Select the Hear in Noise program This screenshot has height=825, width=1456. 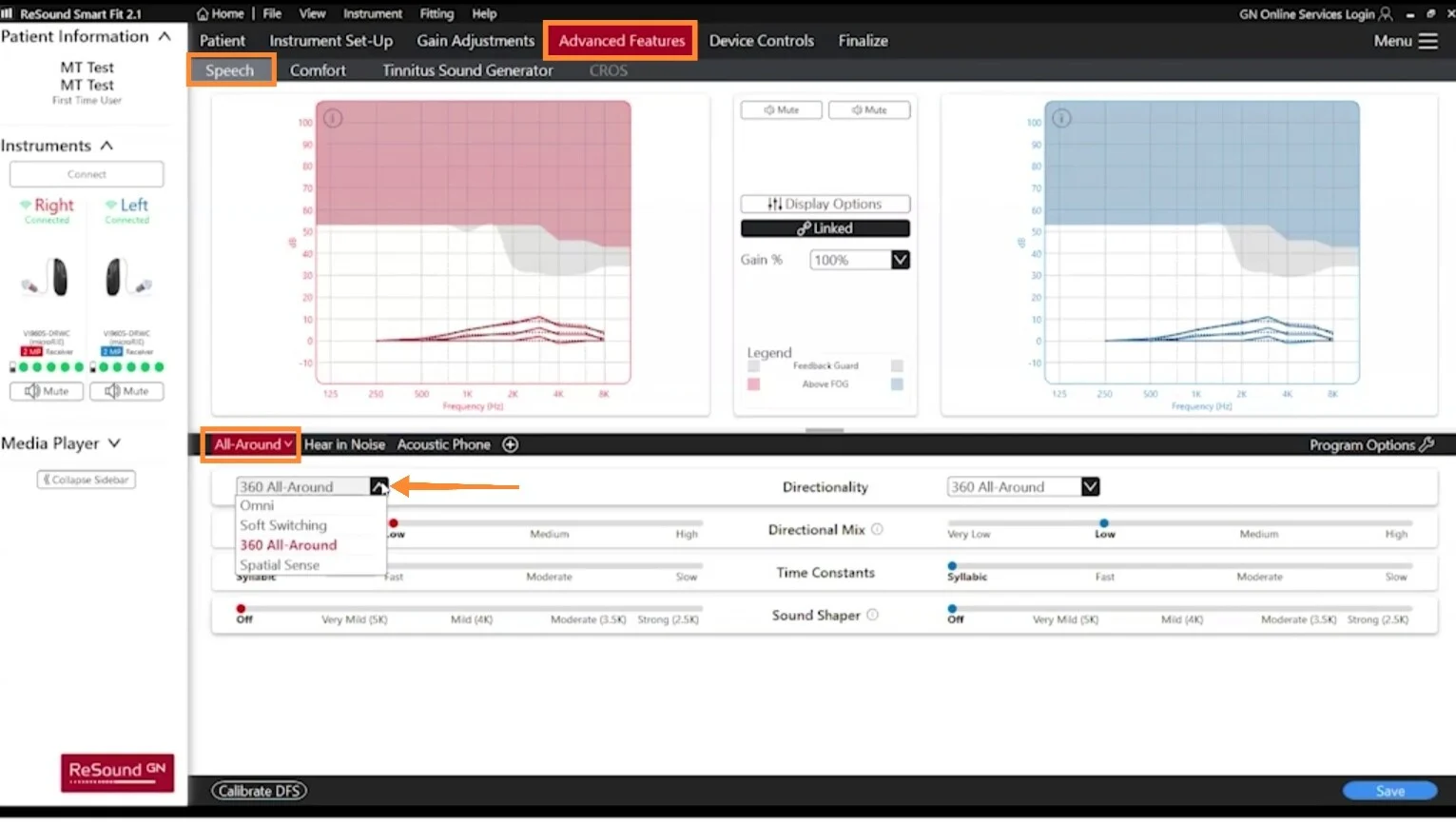[x=344, y=444]
